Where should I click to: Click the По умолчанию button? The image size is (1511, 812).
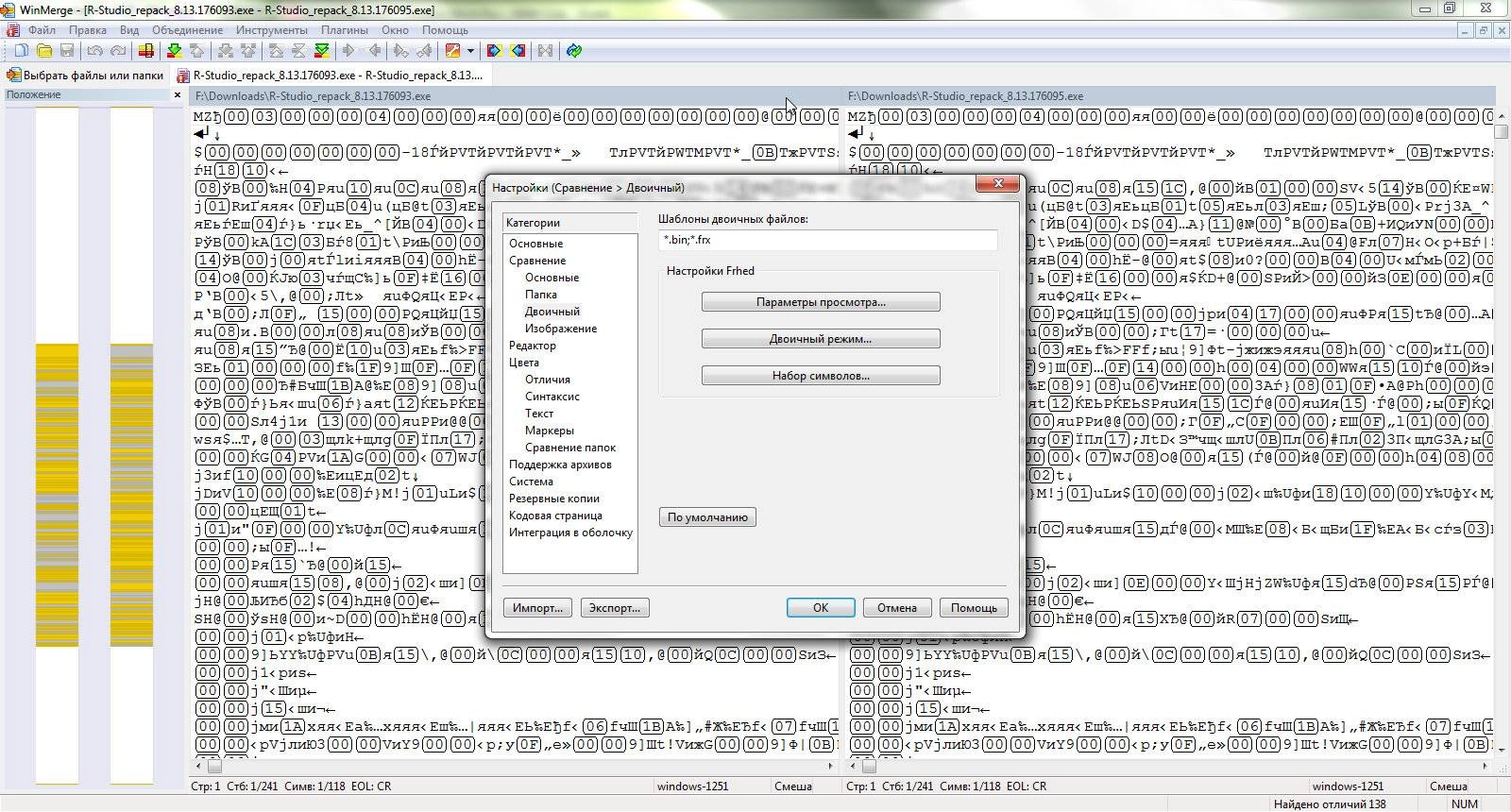707,517
